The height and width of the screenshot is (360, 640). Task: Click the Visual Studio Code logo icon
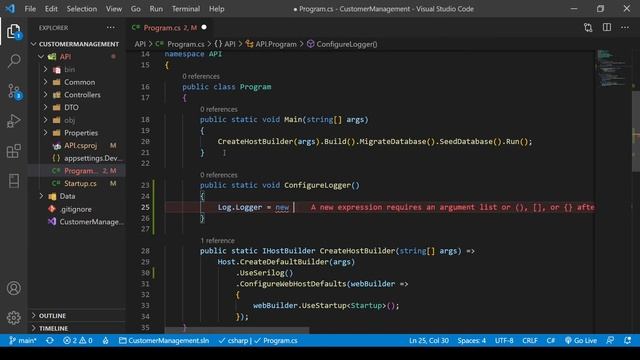click(10, 9)
